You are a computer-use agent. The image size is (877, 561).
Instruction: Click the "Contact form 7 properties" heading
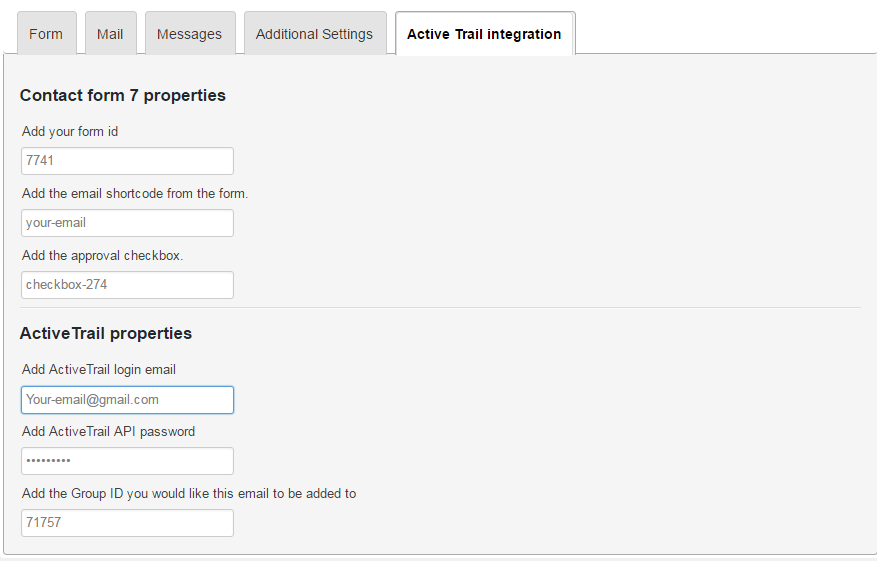pos(123,95)
